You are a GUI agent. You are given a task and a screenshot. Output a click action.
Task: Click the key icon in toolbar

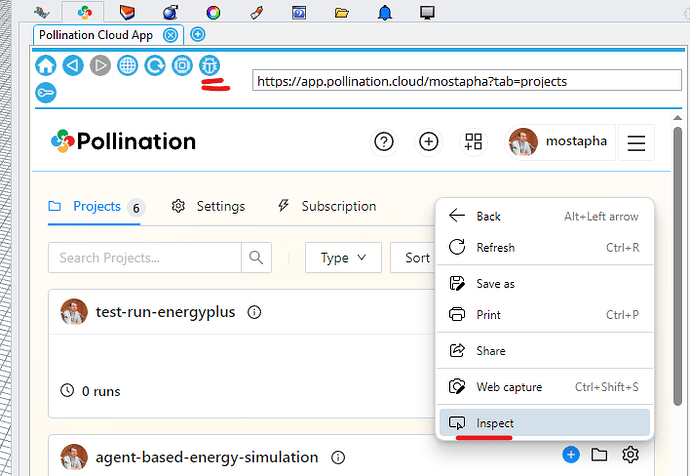[x=46, y=93]
